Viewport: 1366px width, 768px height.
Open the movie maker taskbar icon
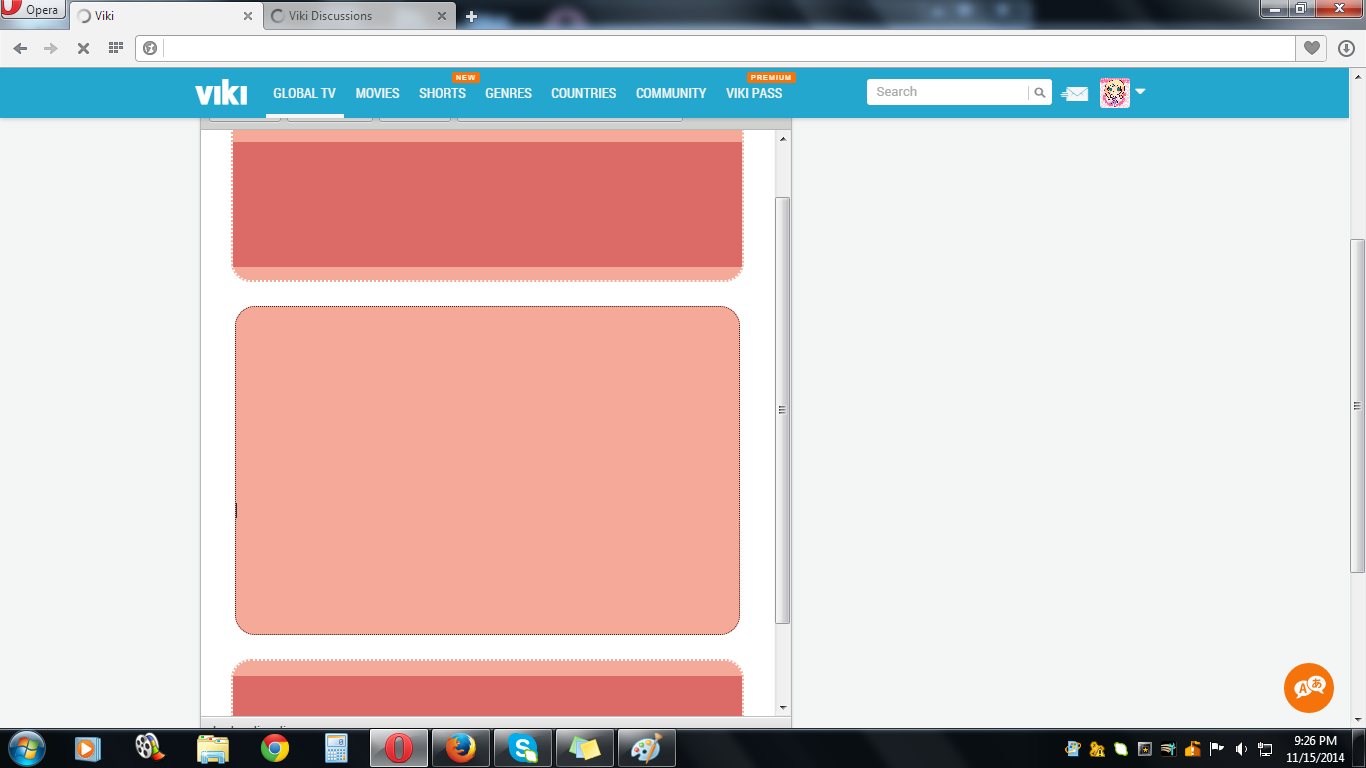coord(149,748)
